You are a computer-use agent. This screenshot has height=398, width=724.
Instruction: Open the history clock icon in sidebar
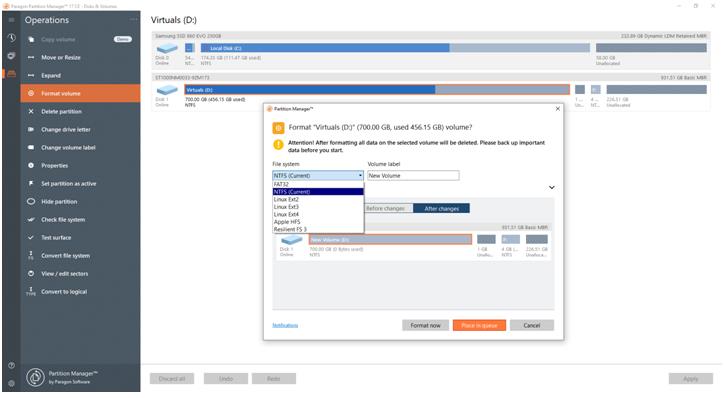coord(11,37)
